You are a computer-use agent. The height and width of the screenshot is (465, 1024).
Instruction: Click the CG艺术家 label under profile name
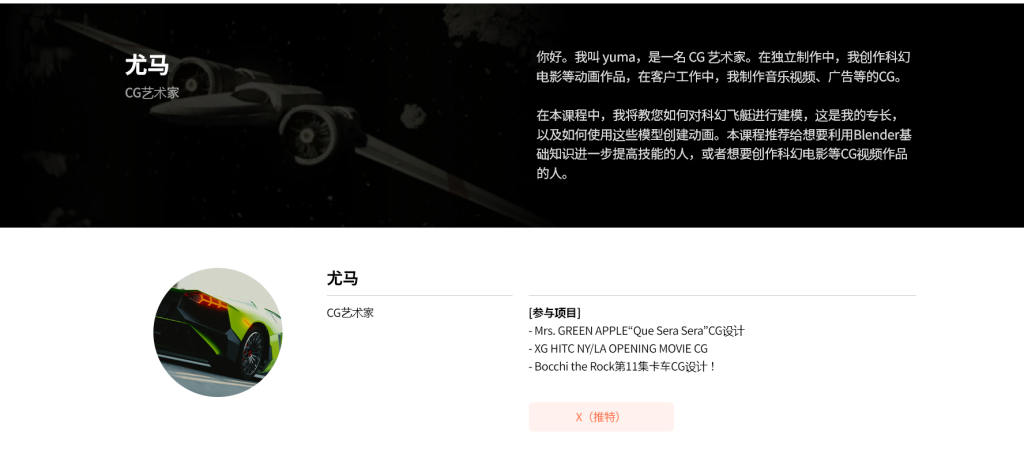click(x=350, y=313)
